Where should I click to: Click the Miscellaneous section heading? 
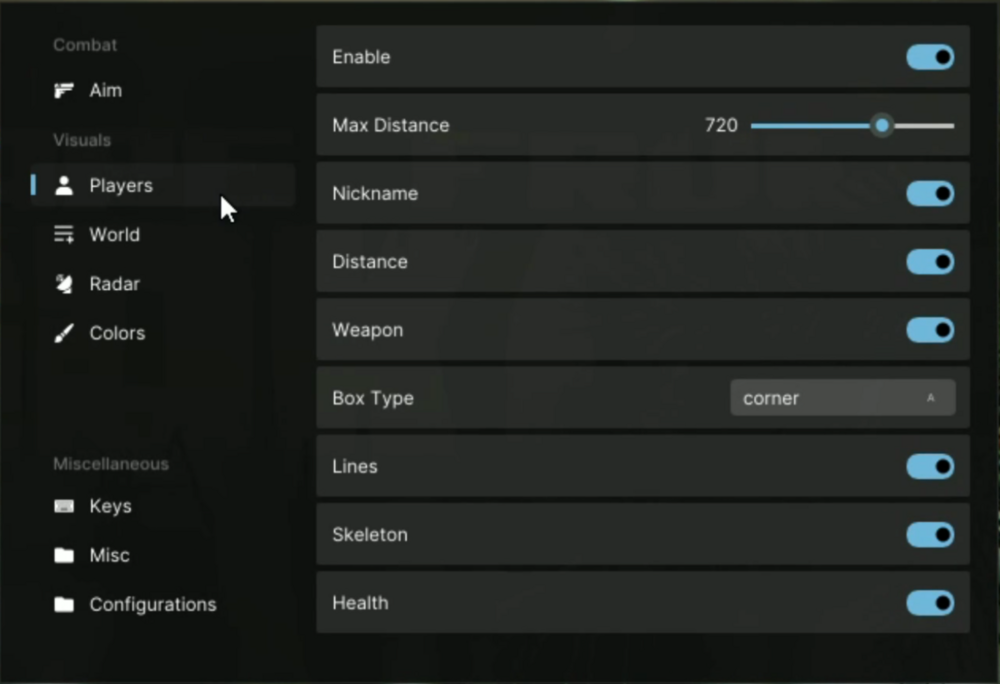coord(111,463)
